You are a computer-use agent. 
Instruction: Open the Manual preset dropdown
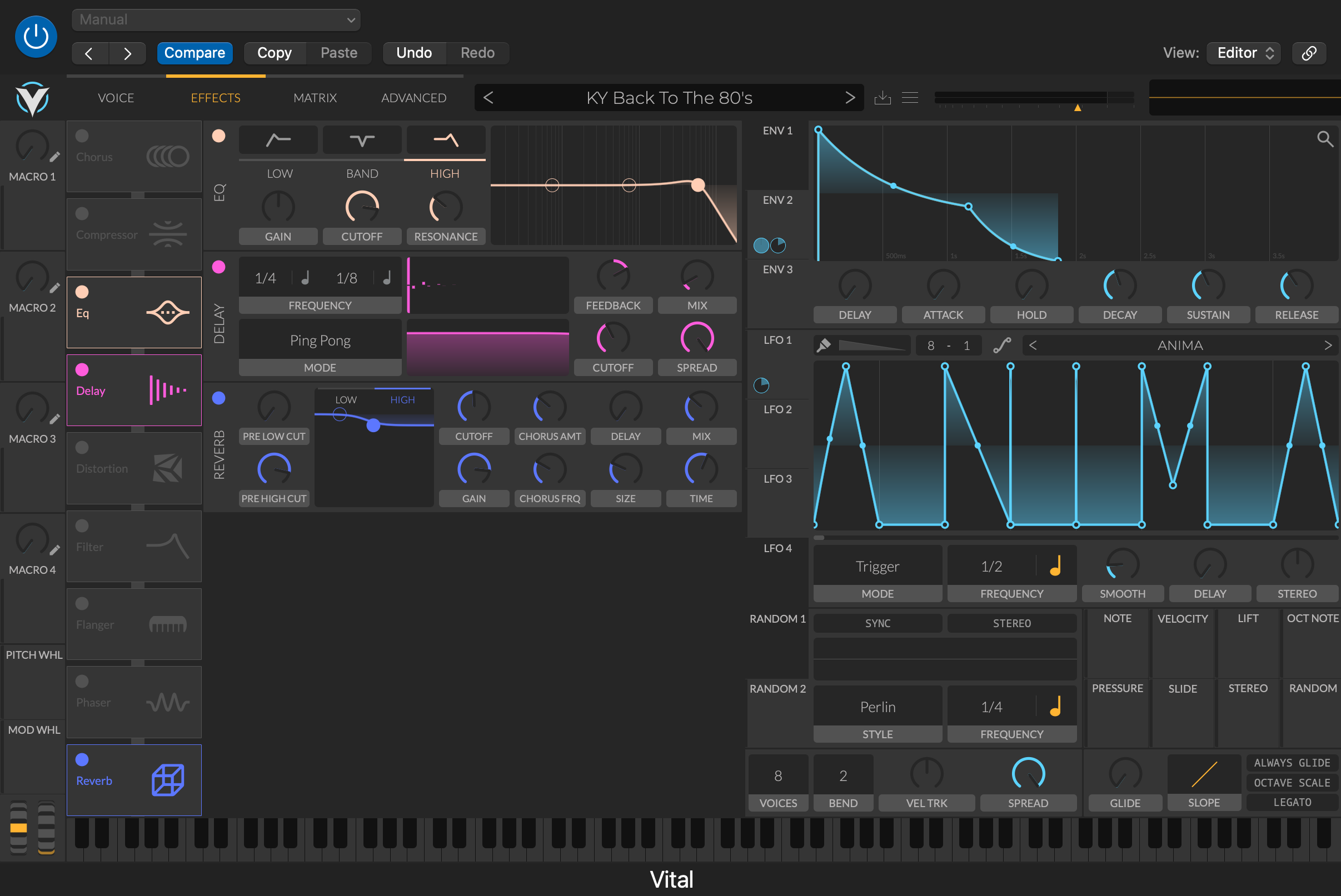click(x=216, y=20)
